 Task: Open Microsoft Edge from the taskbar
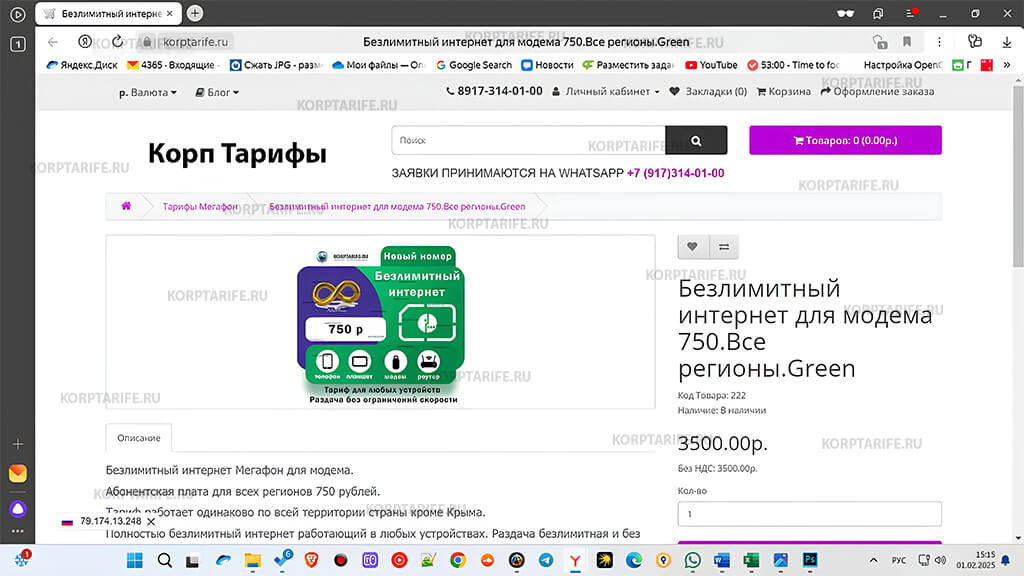633,560
